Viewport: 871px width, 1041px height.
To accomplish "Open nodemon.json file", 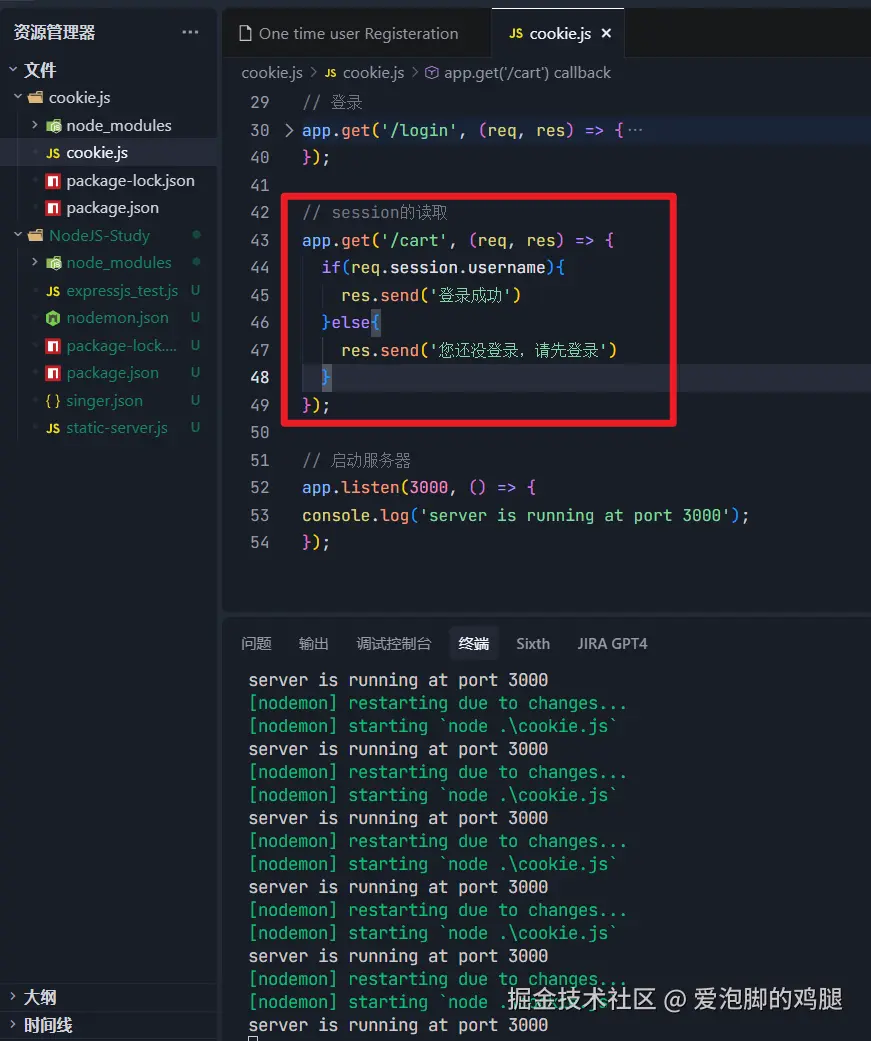I will pos(118,317).
